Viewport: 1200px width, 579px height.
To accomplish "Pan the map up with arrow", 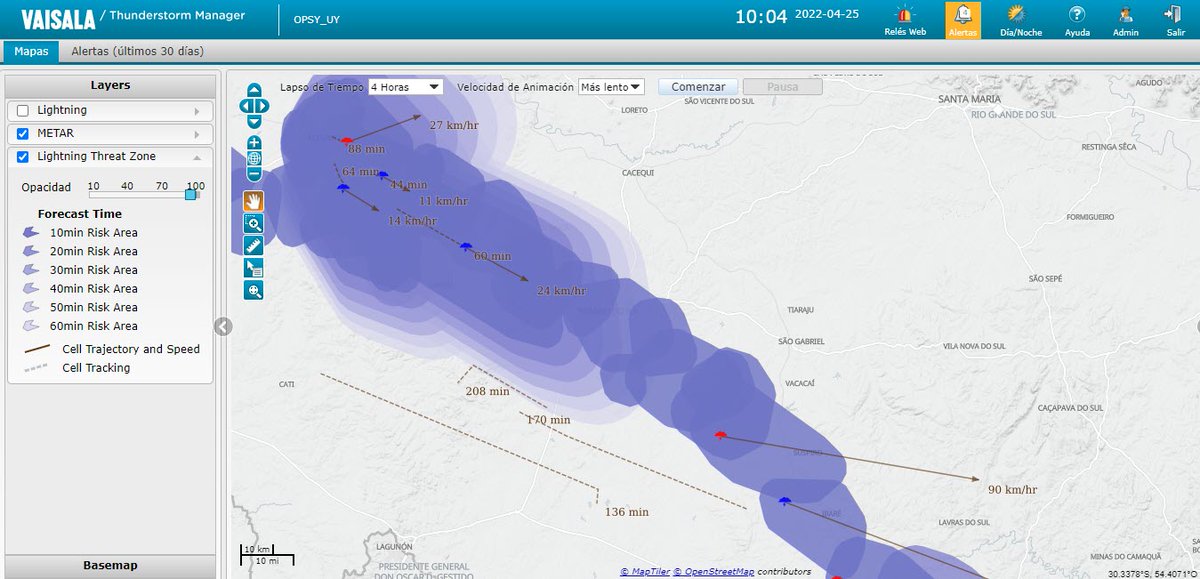I will pos(254,91).
